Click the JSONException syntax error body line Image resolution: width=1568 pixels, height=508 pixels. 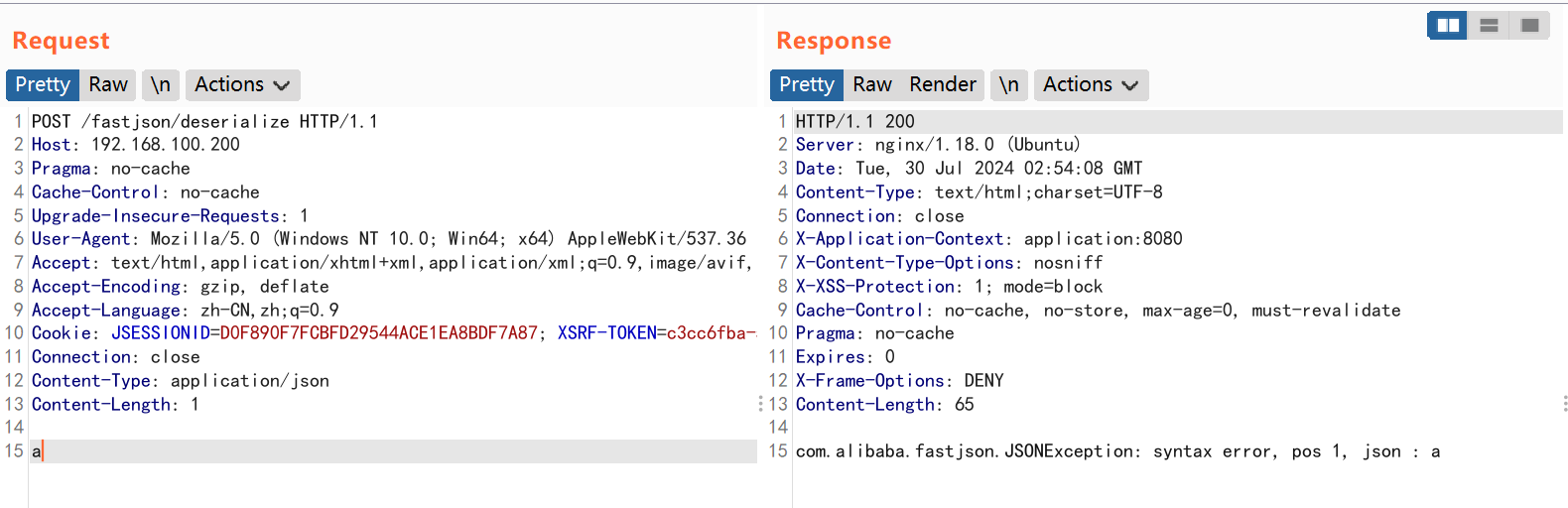tap(1118, 451)
